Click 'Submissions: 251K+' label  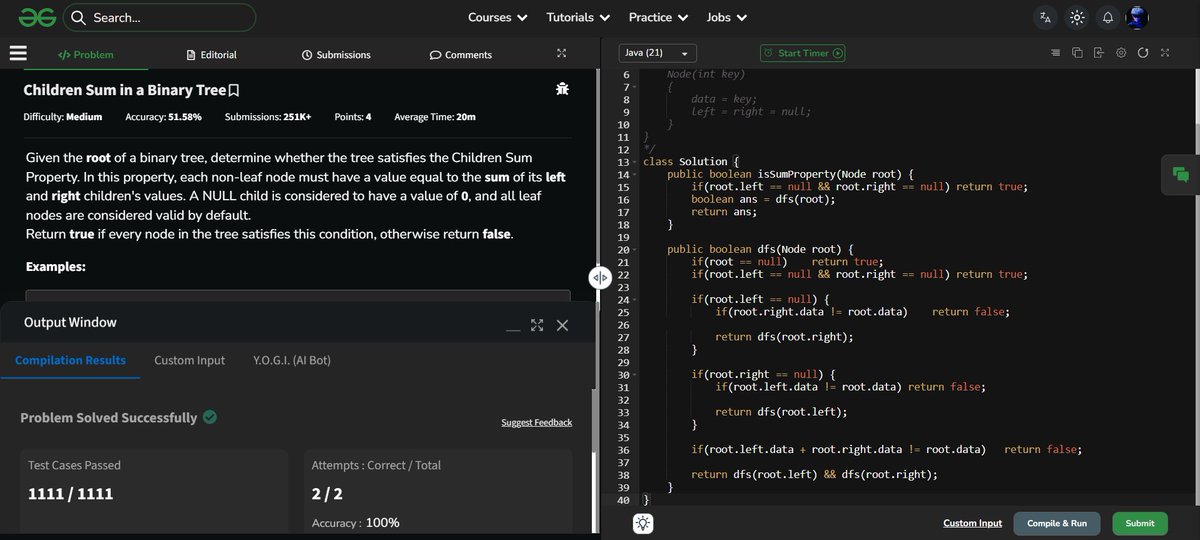pyautogui.click(x=267, y=117)
